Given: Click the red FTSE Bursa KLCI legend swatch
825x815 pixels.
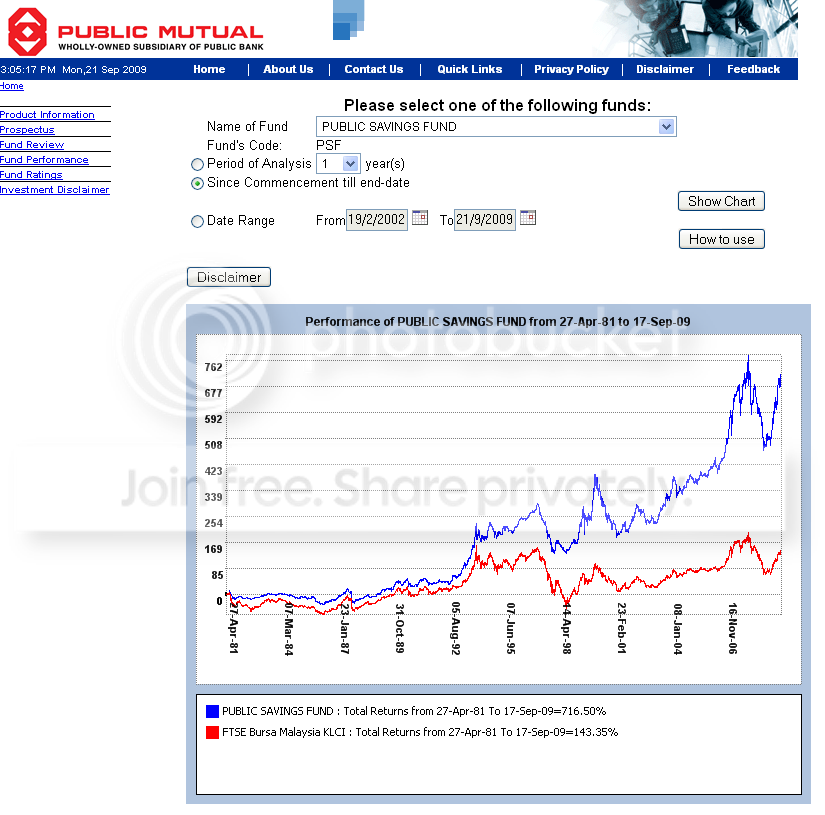Looking at the screenshot, I should 212,733.
